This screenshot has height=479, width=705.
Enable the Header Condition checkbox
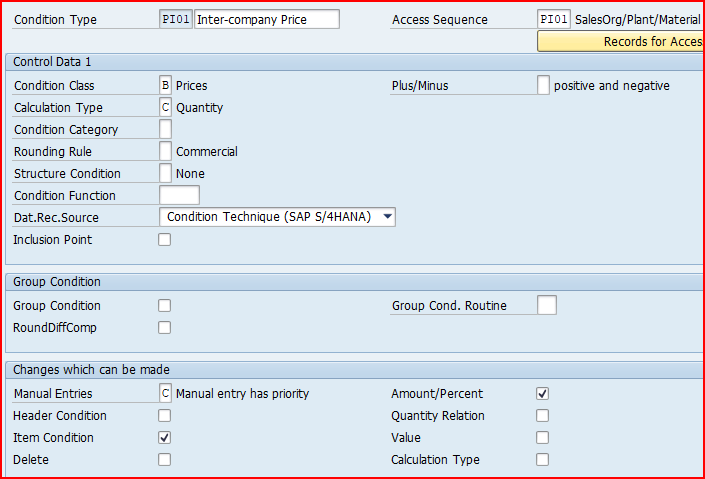tap(165, 416)
